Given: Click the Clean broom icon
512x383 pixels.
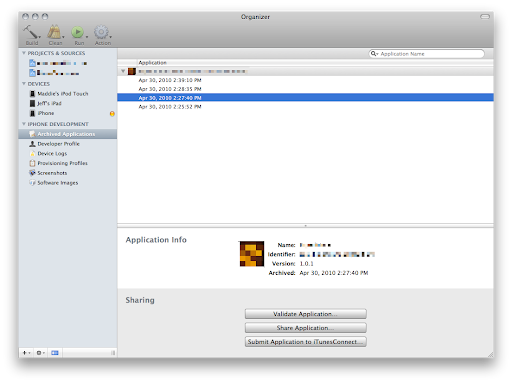Looking at the screenshot, I should 54,32.
